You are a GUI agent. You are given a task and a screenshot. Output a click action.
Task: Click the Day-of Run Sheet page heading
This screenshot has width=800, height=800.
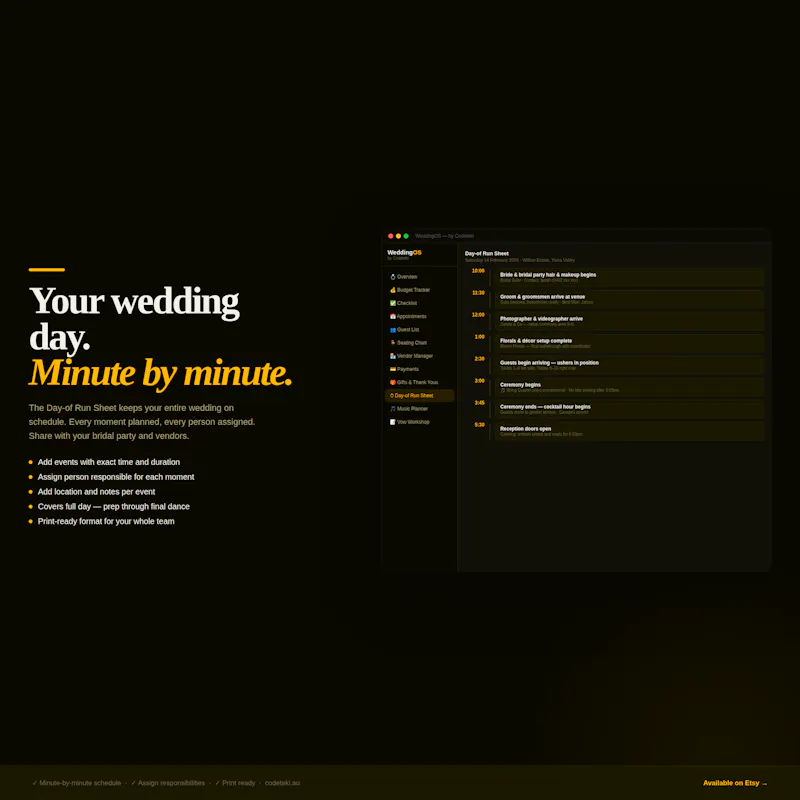pos(487,254)
